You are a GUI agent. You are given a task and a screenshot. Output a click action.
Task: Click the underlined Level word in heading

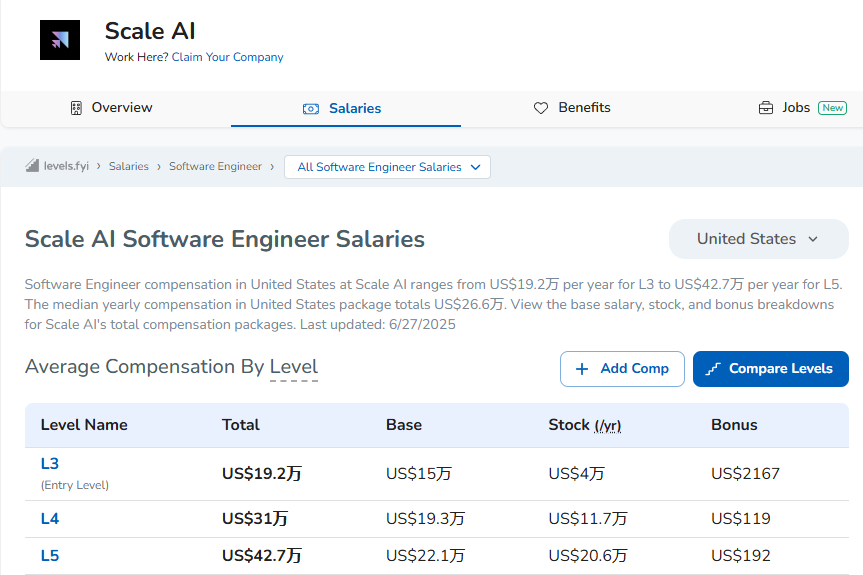pos(294,367)
